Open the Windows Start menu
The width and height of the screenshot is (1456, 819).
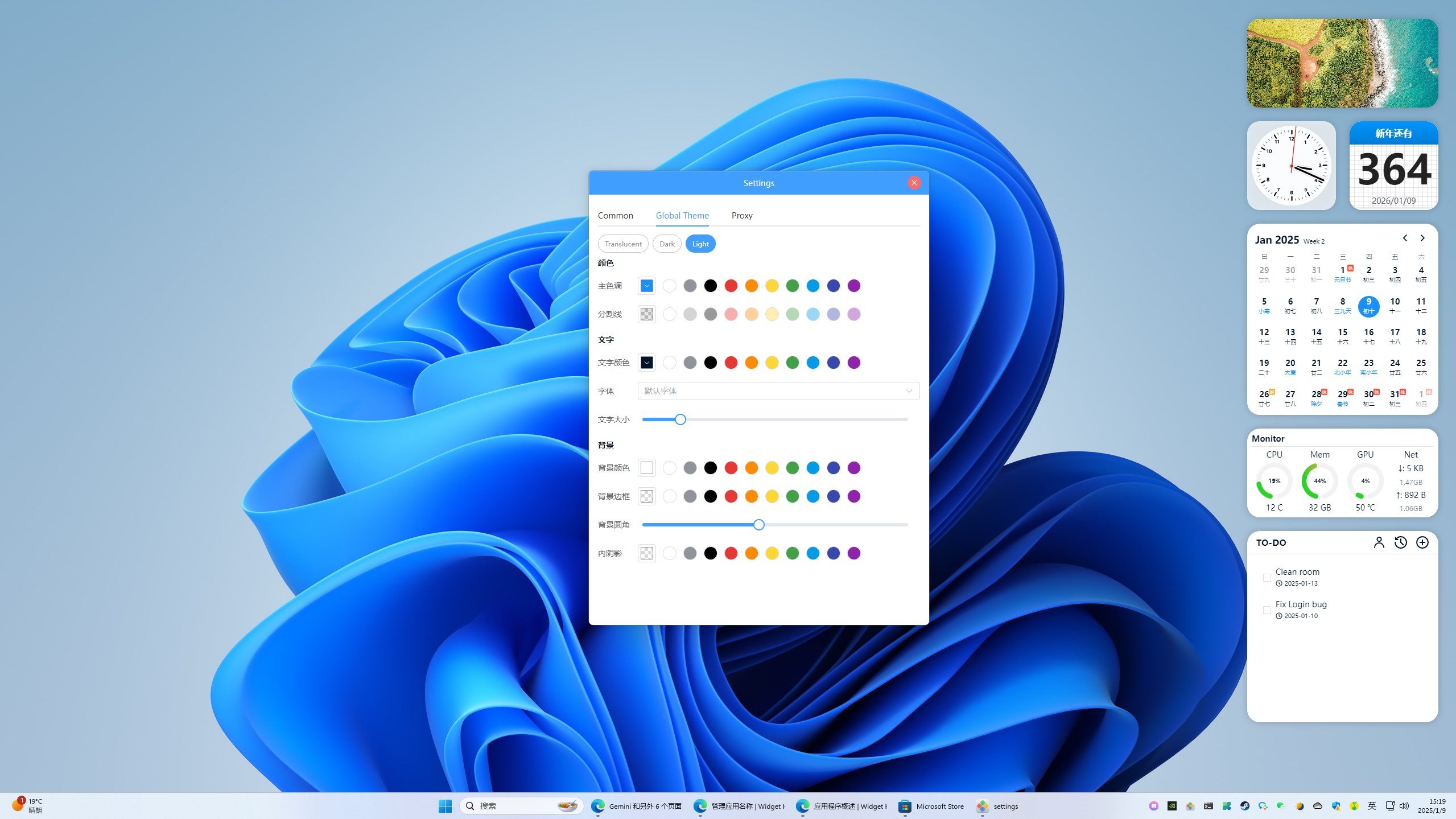click(x=445, y=806)
